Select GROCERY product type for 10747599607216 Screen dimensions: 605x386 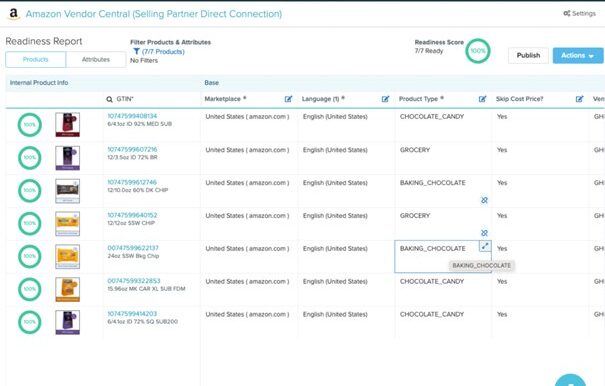[443, 158]
